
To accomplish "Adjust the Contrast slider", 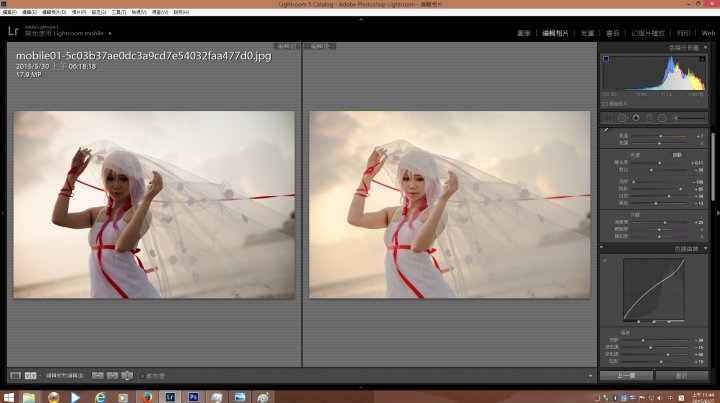I will (x=658, y=170).
